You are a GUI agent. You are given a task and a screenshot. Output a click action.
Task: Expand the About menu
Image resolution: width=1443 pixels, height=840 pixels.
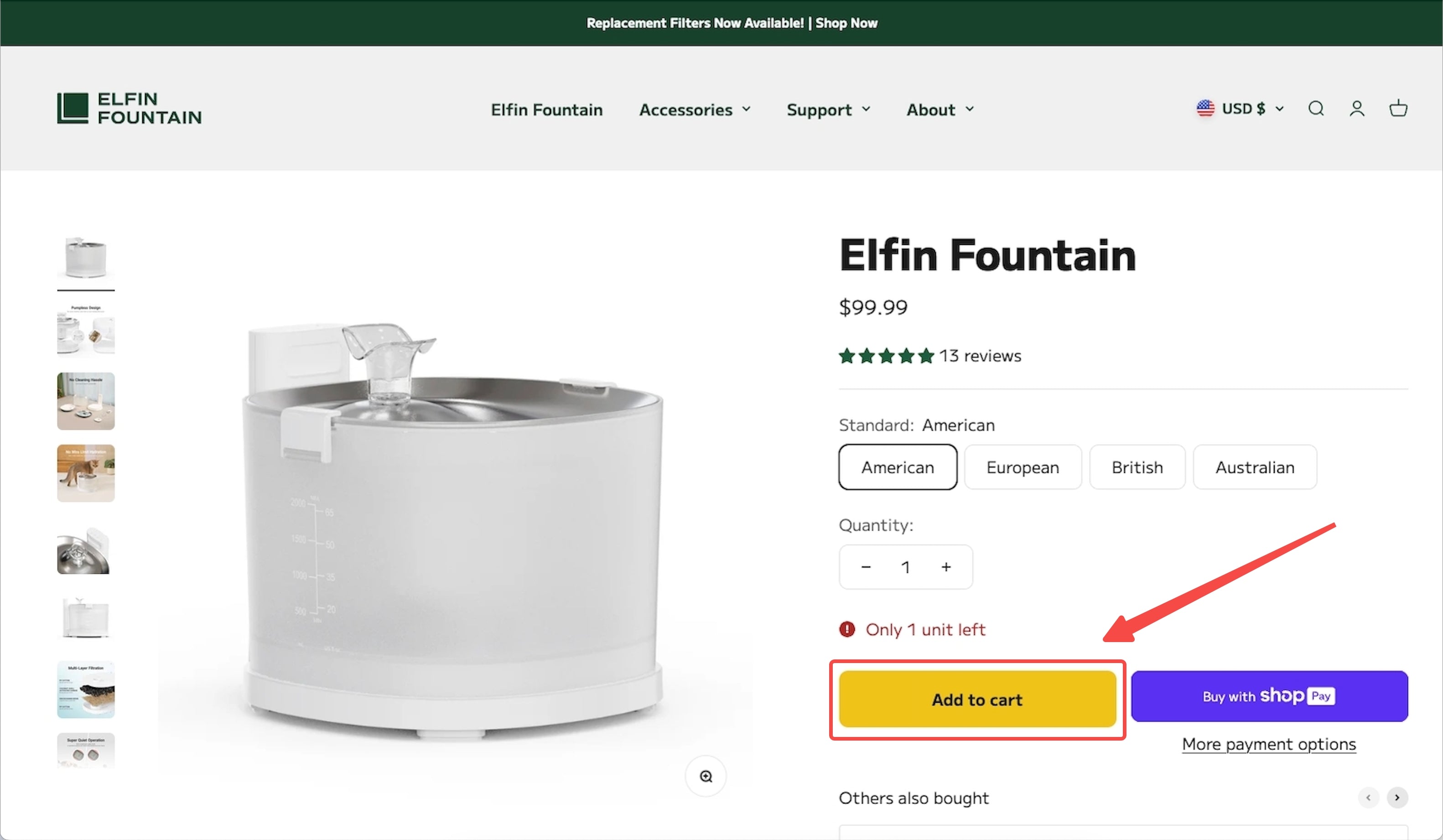[940, 109]
